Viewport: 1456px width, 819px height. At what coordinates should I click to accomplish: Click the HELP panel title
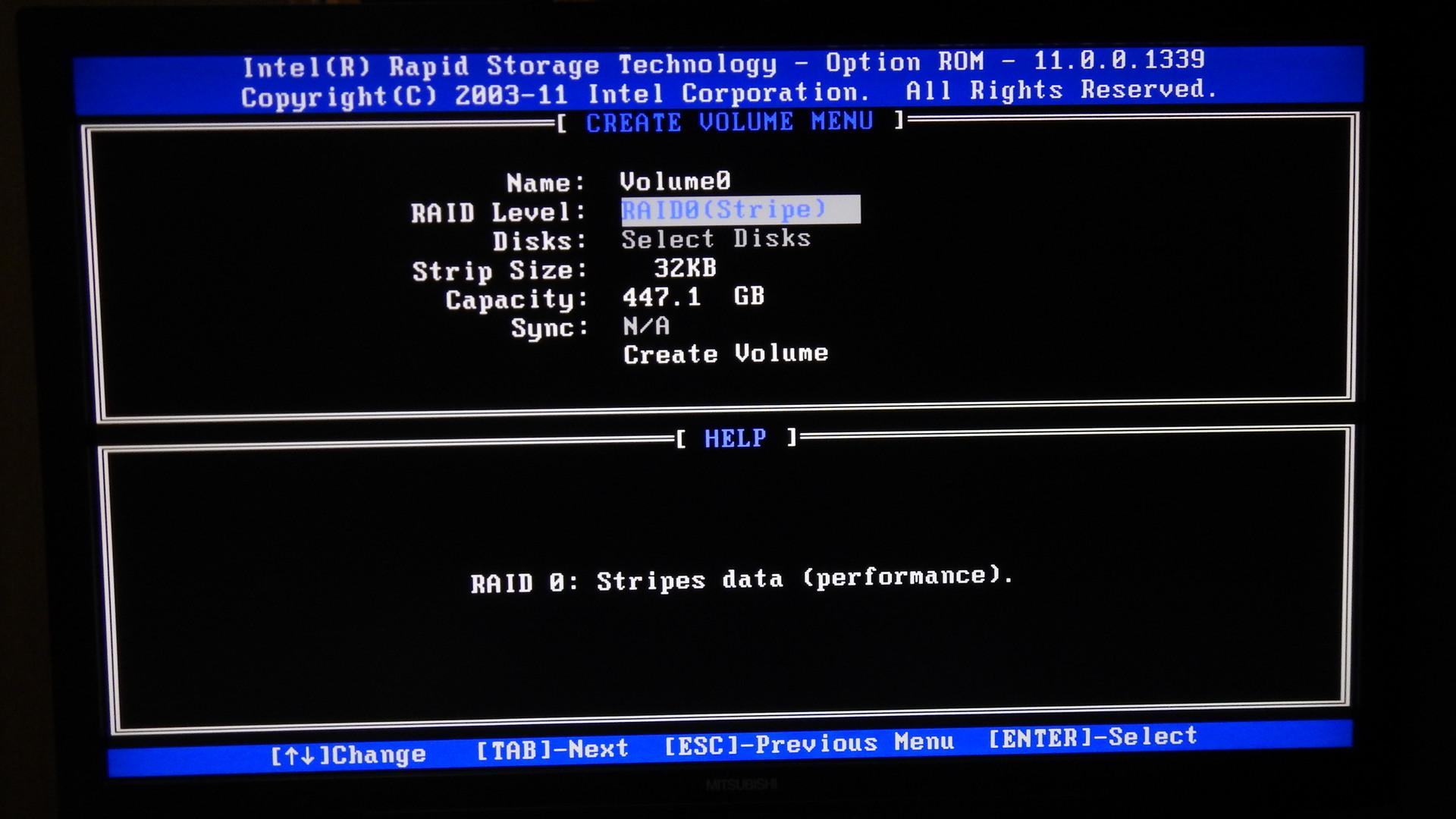click(x=735, y=438)
